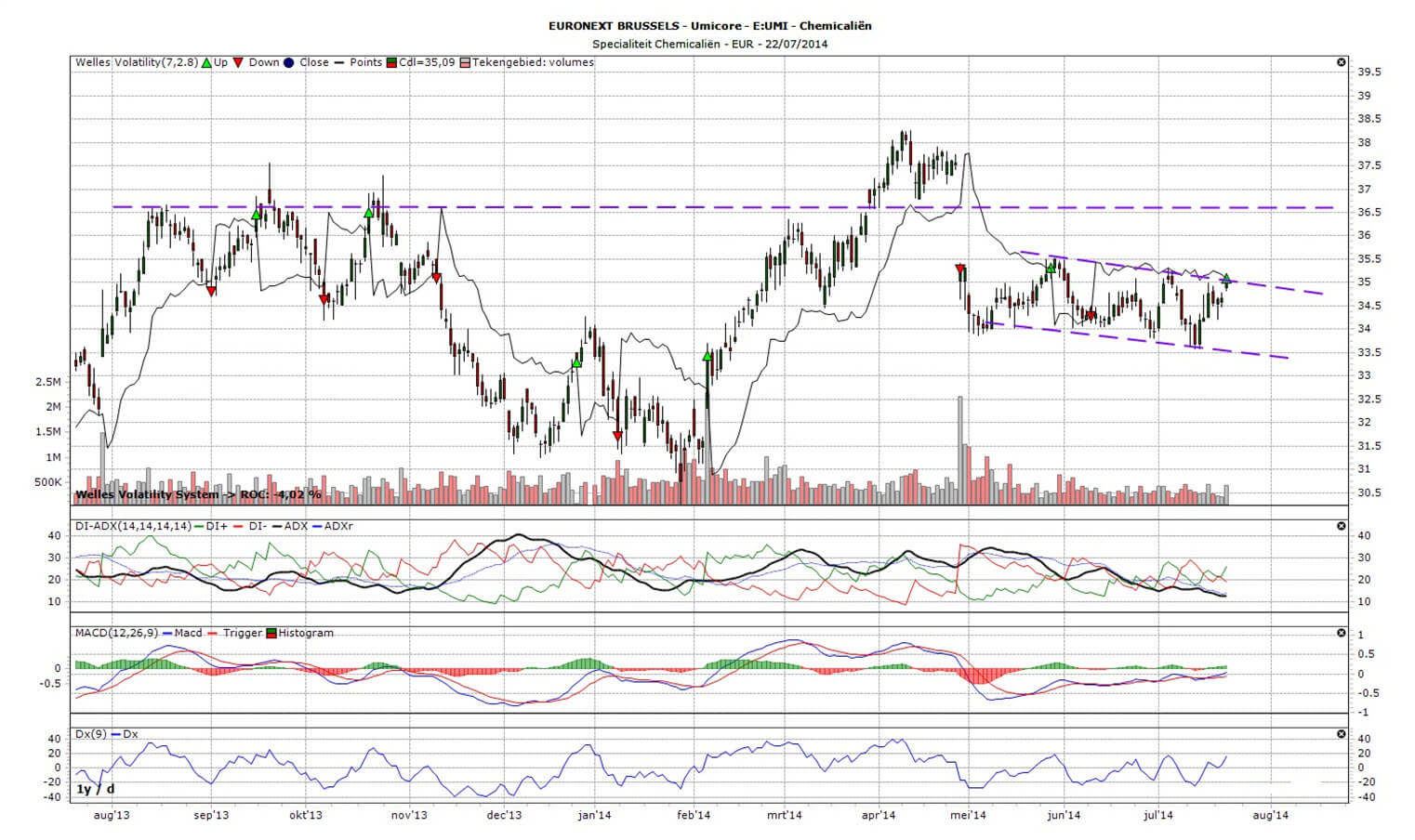Select the MACD(12,26,9) label

pos(117,633)
